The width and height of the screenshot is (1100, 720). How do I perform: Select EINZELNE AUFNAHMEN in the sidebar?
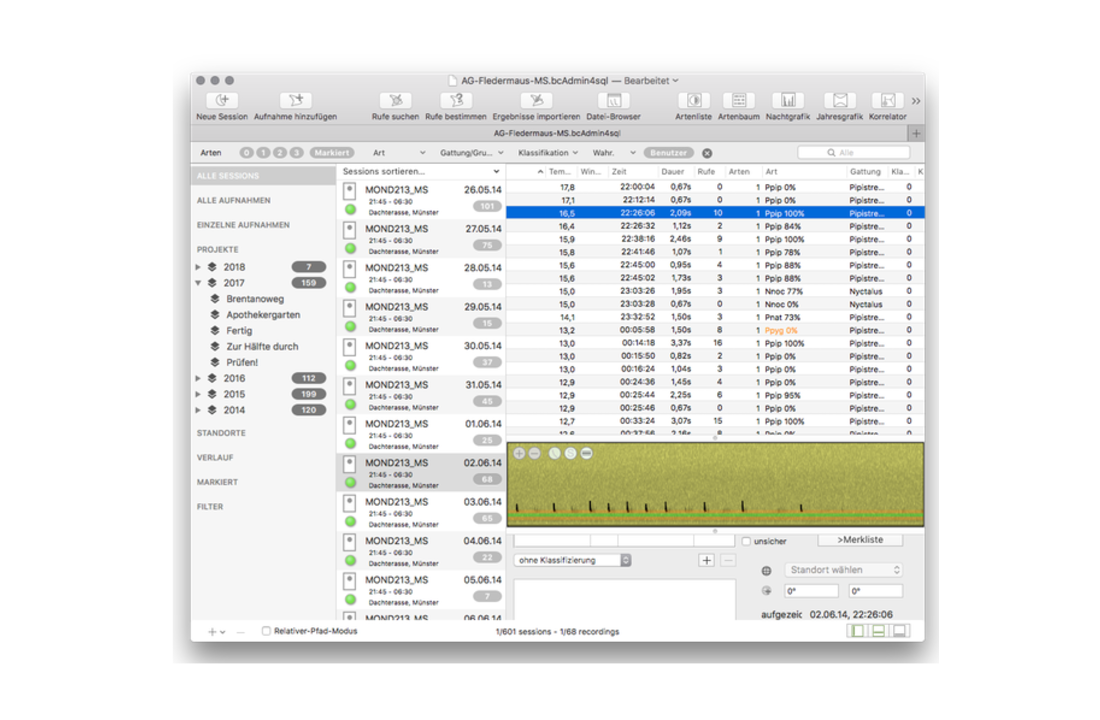pos(243,225)
